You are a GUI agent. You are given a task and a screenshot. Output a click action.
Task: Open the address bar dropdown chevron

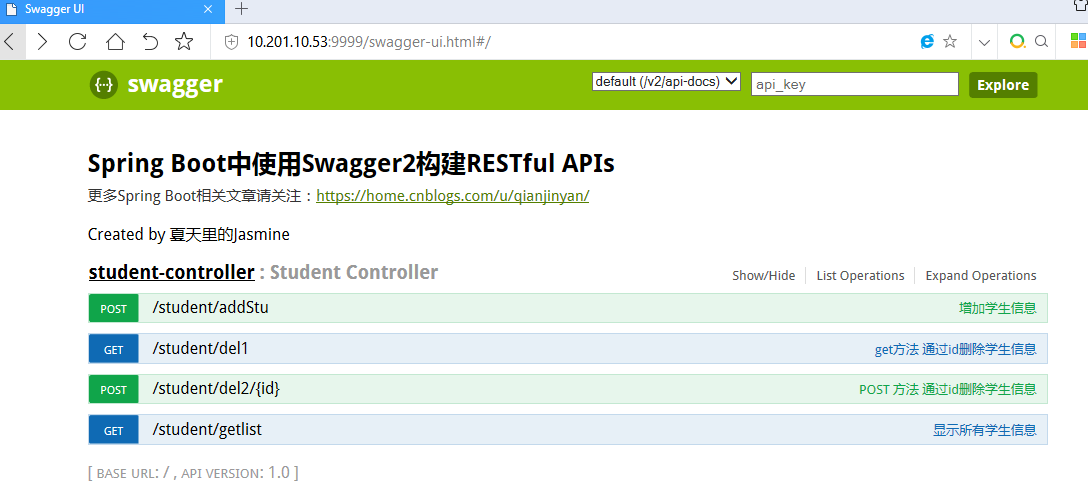coord(984,42)
